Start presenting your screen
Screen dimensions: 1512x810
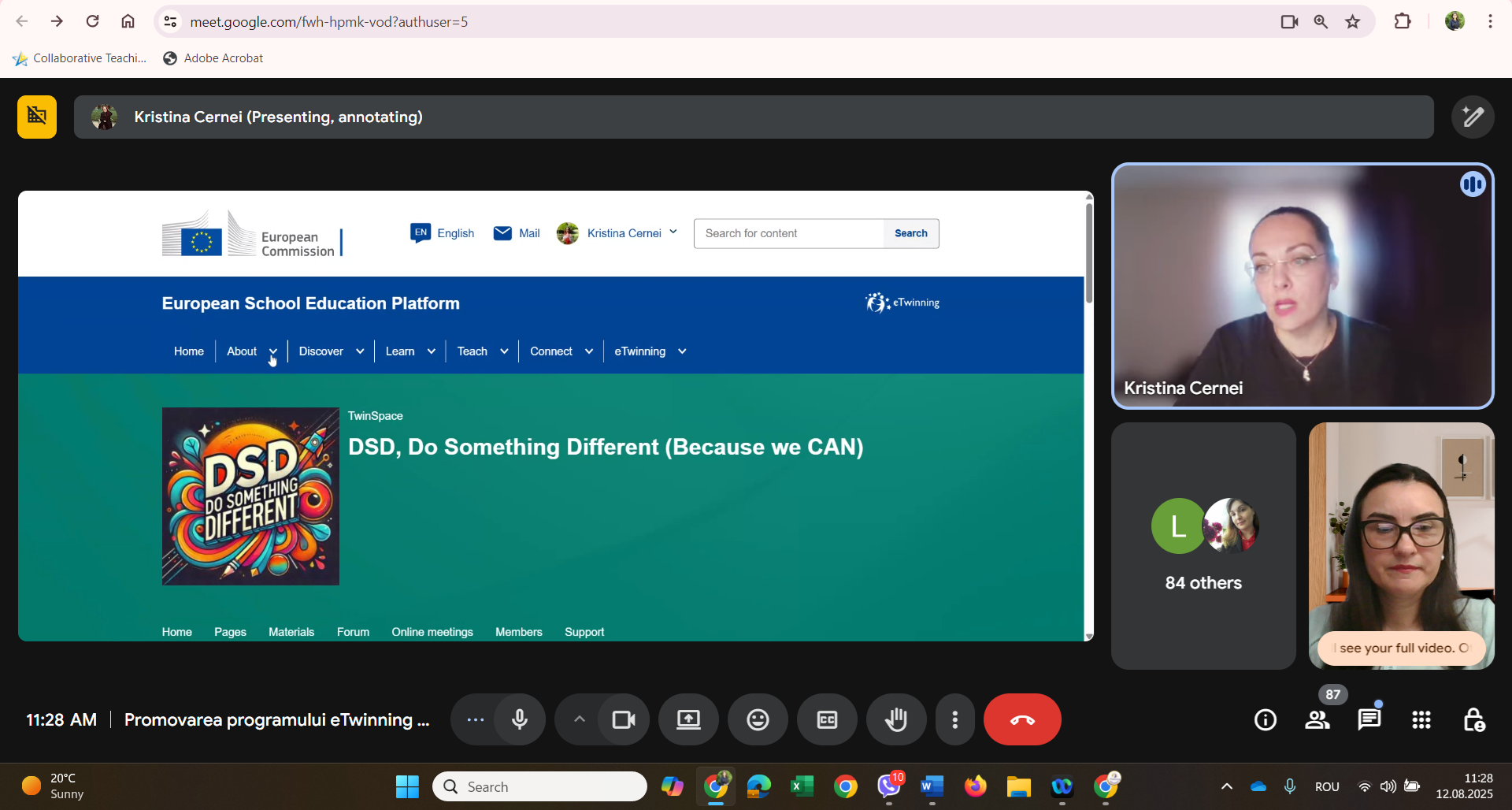(688, 719)
